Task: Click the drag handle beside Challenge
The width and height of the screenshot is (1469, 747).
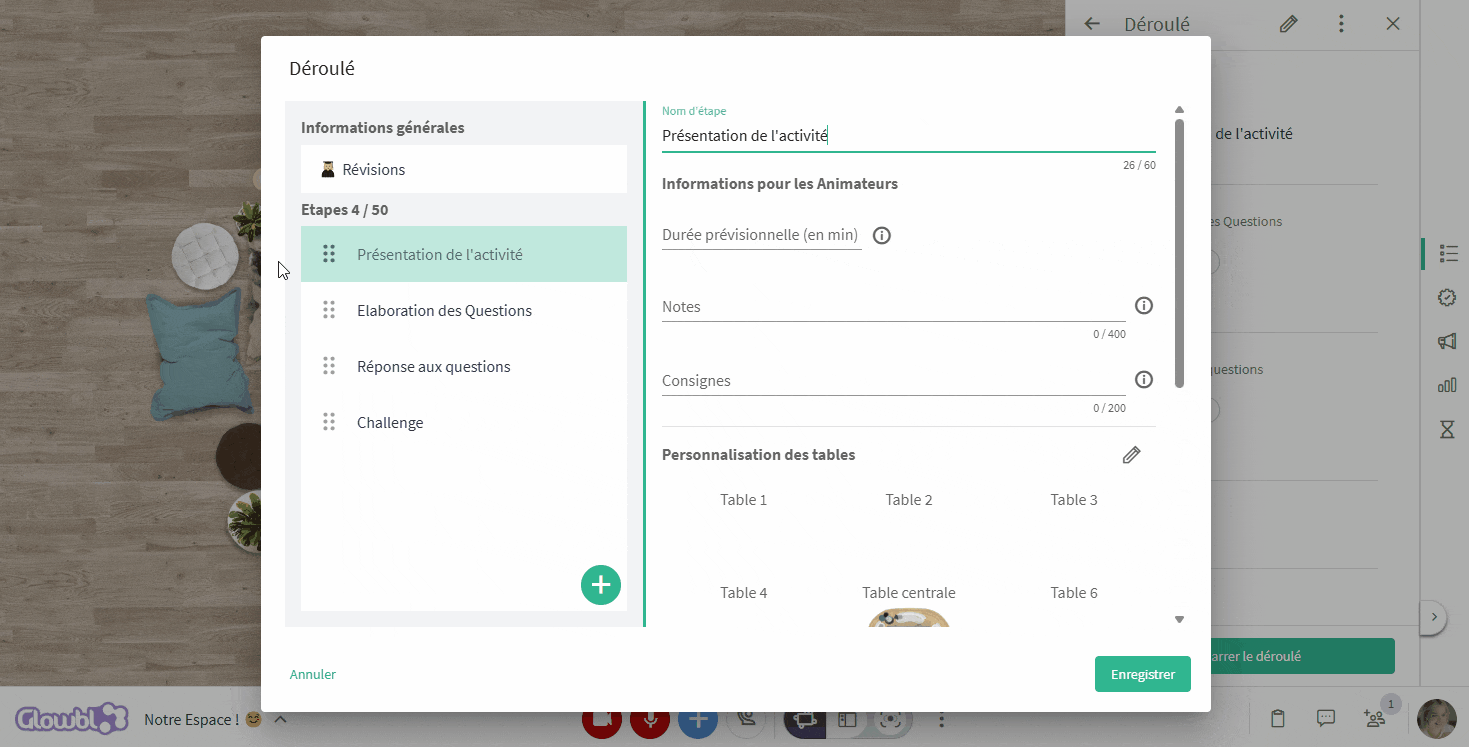Action: [329, 422]
